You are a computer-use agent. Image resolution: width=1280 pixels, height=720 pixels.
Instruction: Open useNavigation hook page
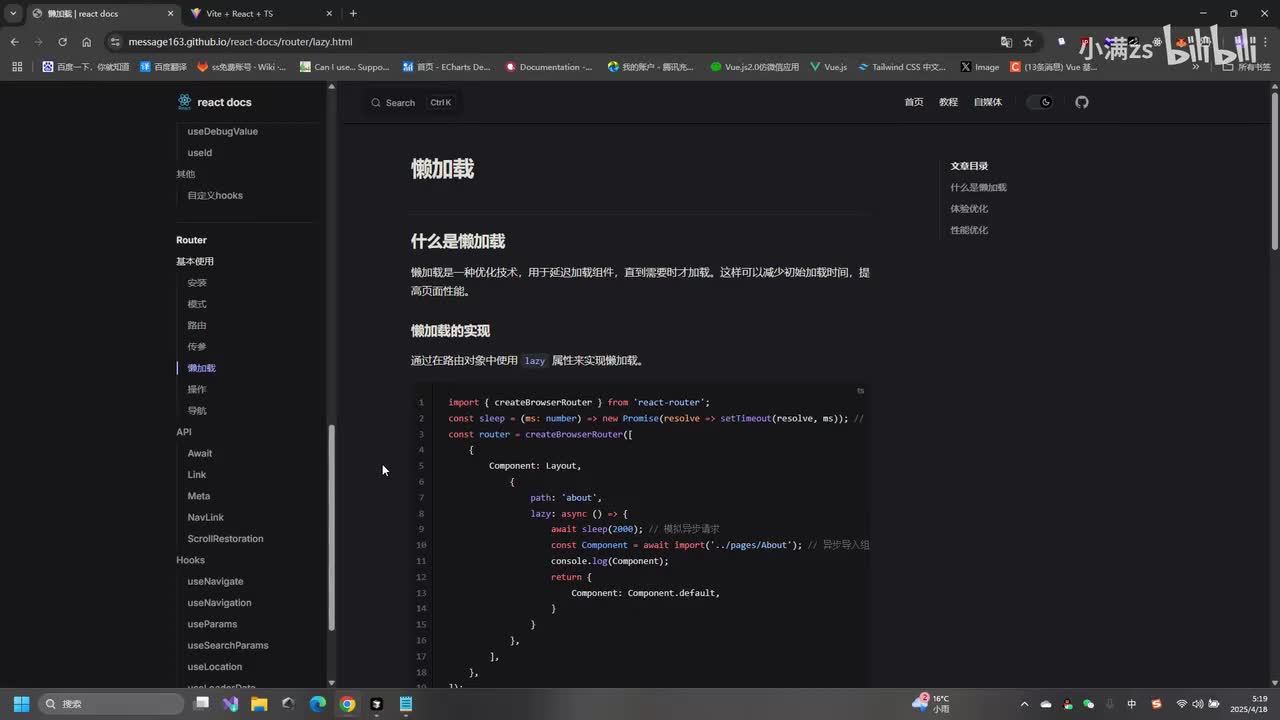(x=219, y=603)
